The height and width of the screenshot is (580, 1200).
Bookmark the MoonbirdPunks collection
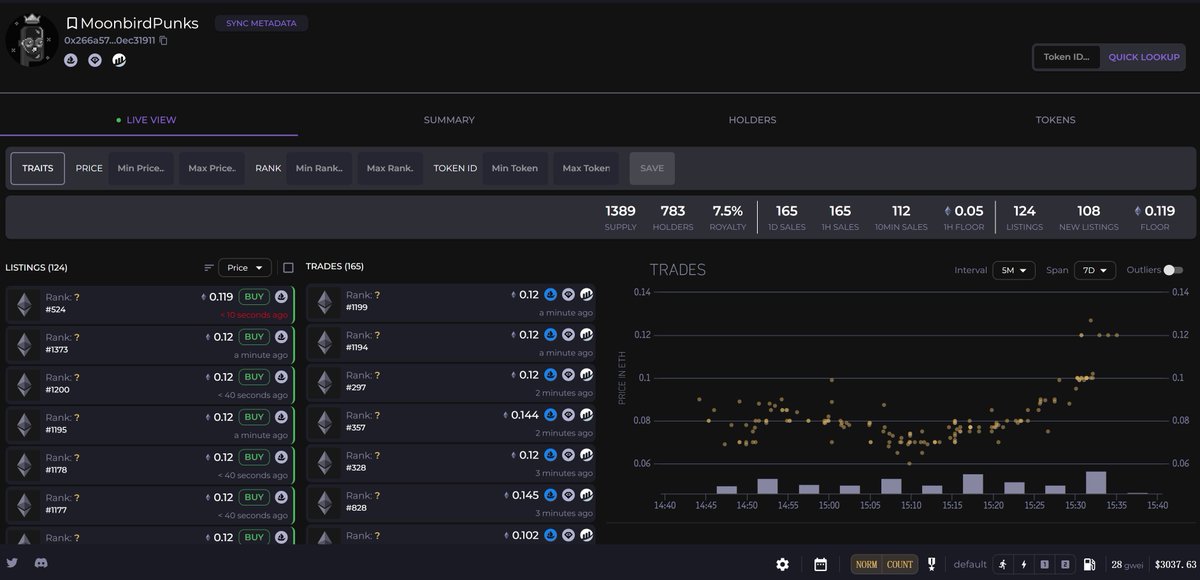[72, 22]
